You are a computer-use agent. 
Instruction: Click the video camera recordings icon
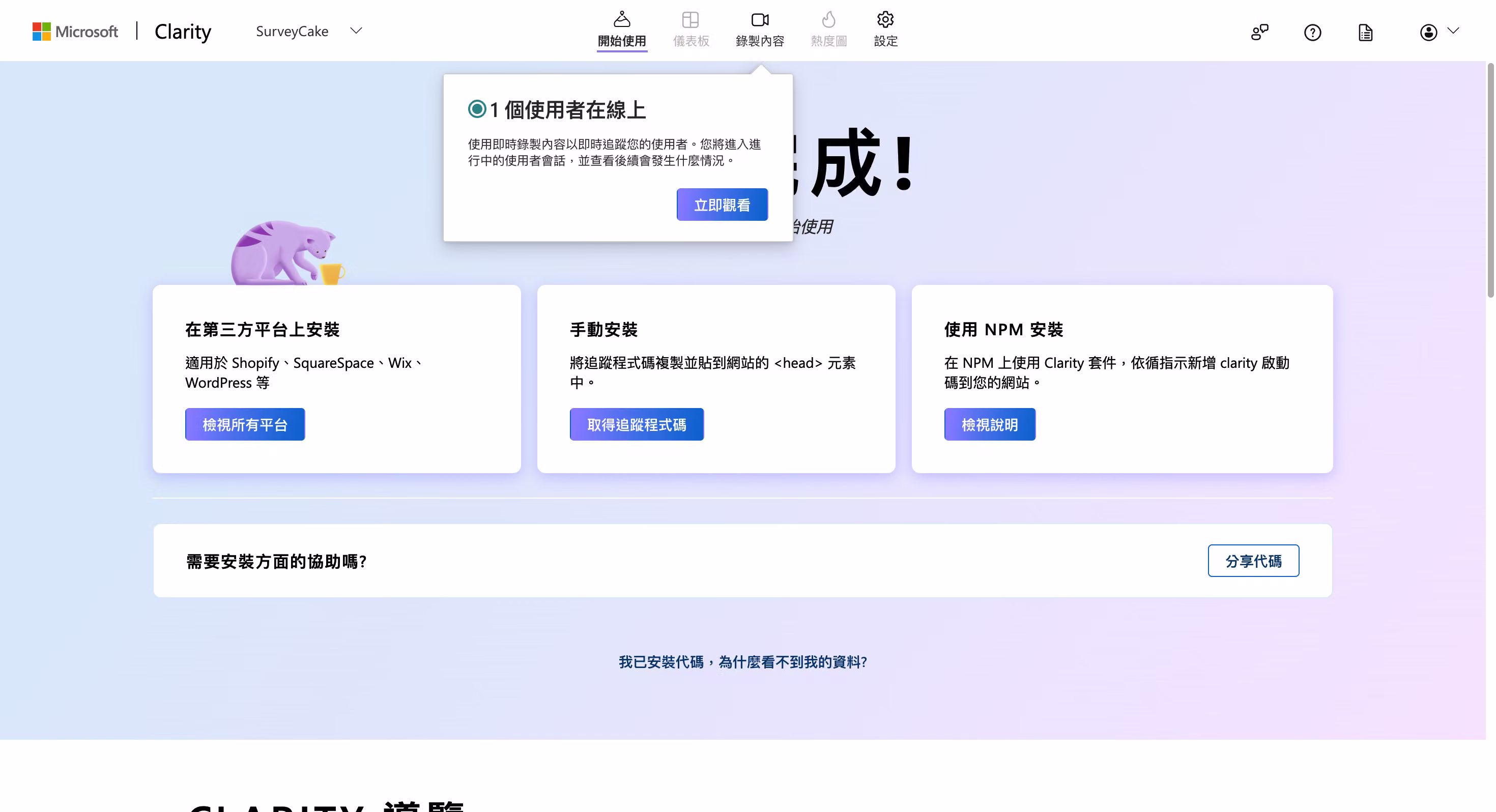(760, 20)
